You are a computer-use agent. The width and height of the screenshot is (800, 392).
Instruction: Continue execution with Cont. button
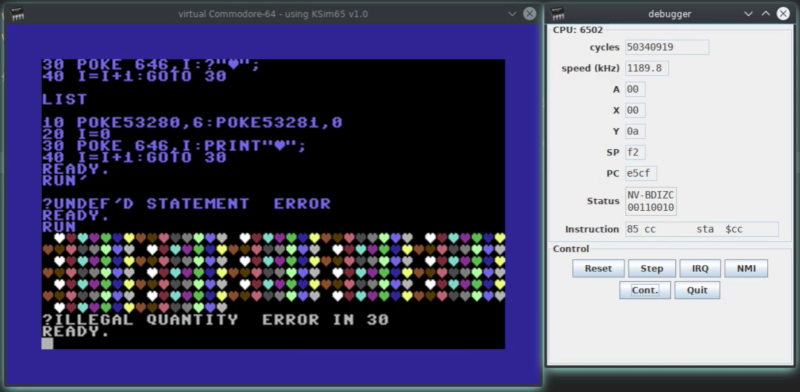point(645,290)
